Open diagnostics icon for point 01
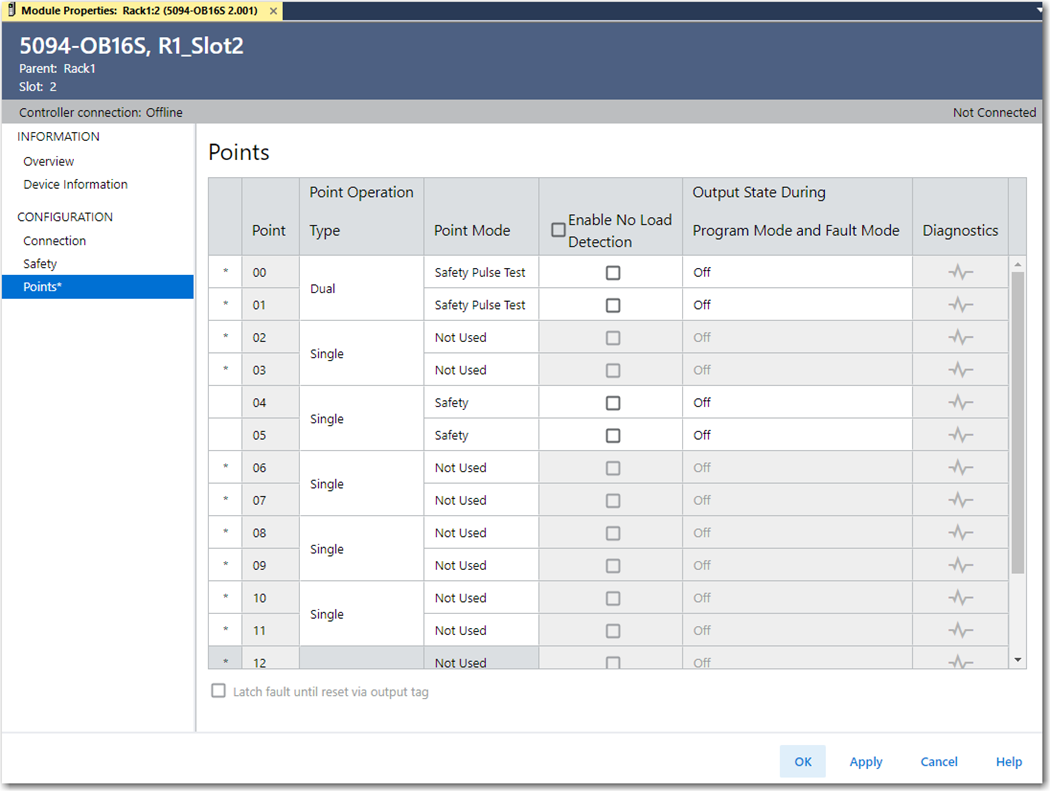The width and height of the screenshot is (1050, 791). 960,305
